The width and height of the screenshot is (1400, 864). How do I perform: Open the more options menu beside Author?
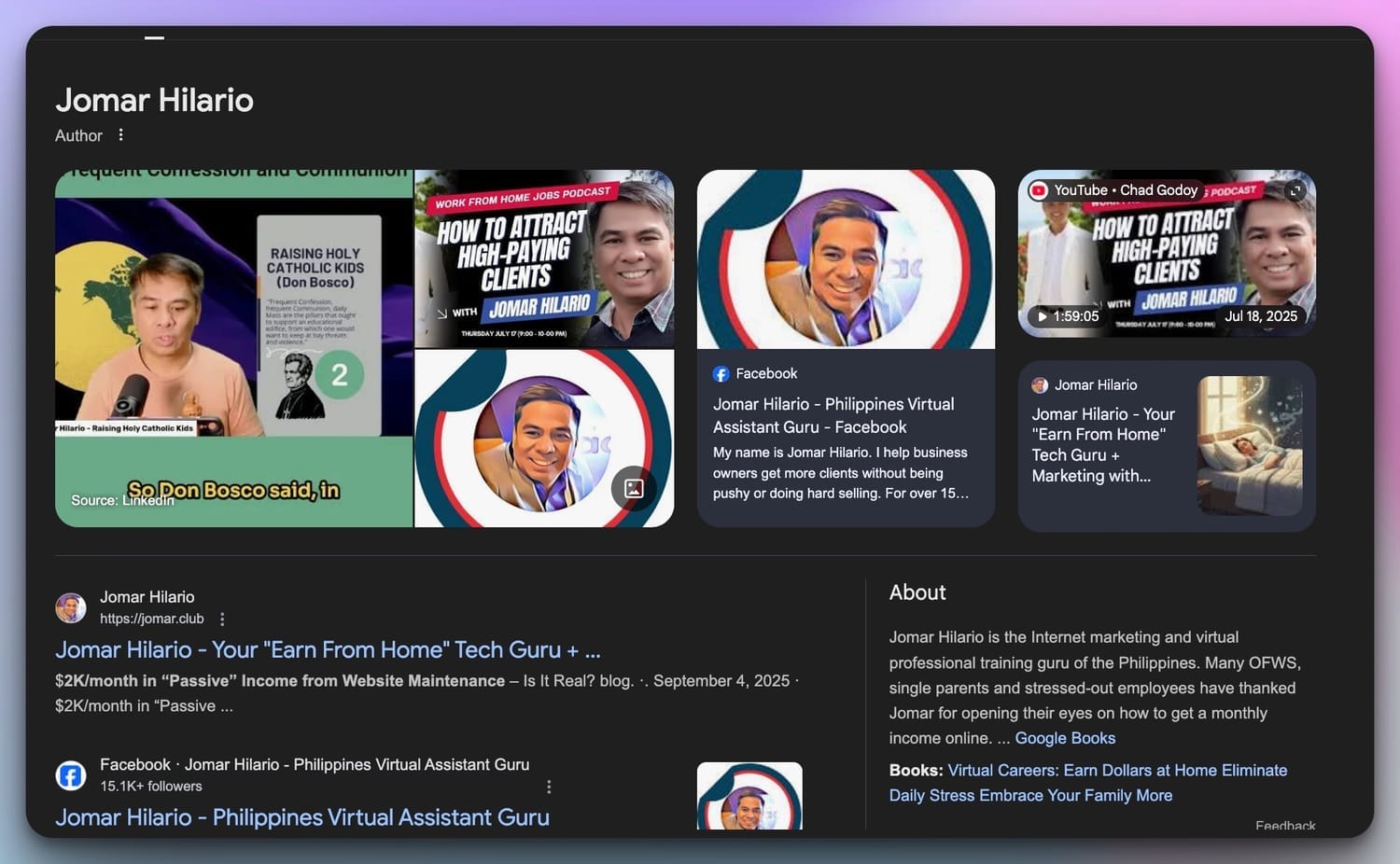(x=121, y=135)
